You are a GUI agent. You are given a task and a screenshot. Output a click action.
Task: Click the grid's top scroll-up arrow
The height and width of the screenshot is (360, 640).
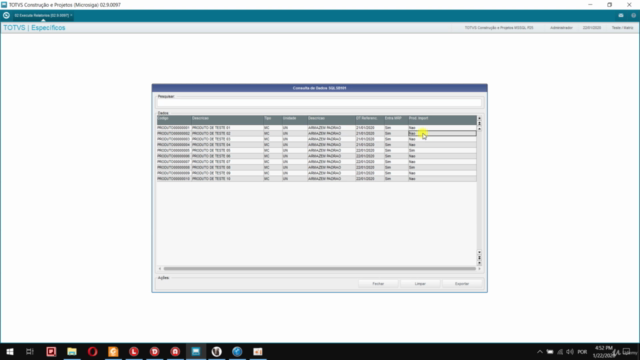pos(479,118)
